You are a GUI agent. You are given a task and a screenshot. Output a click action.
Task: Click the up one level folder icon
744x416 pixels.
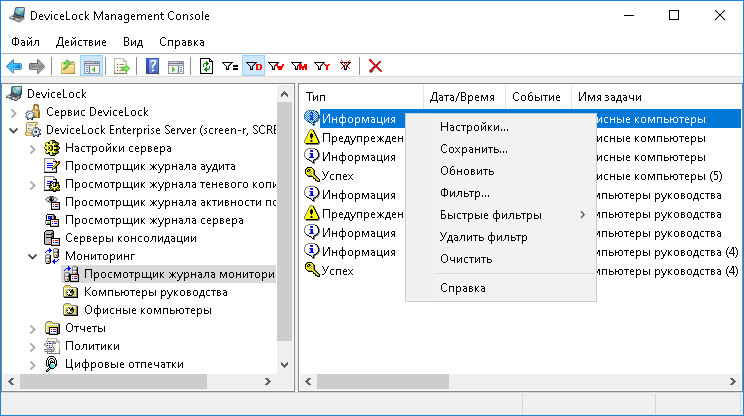(68, 67)
